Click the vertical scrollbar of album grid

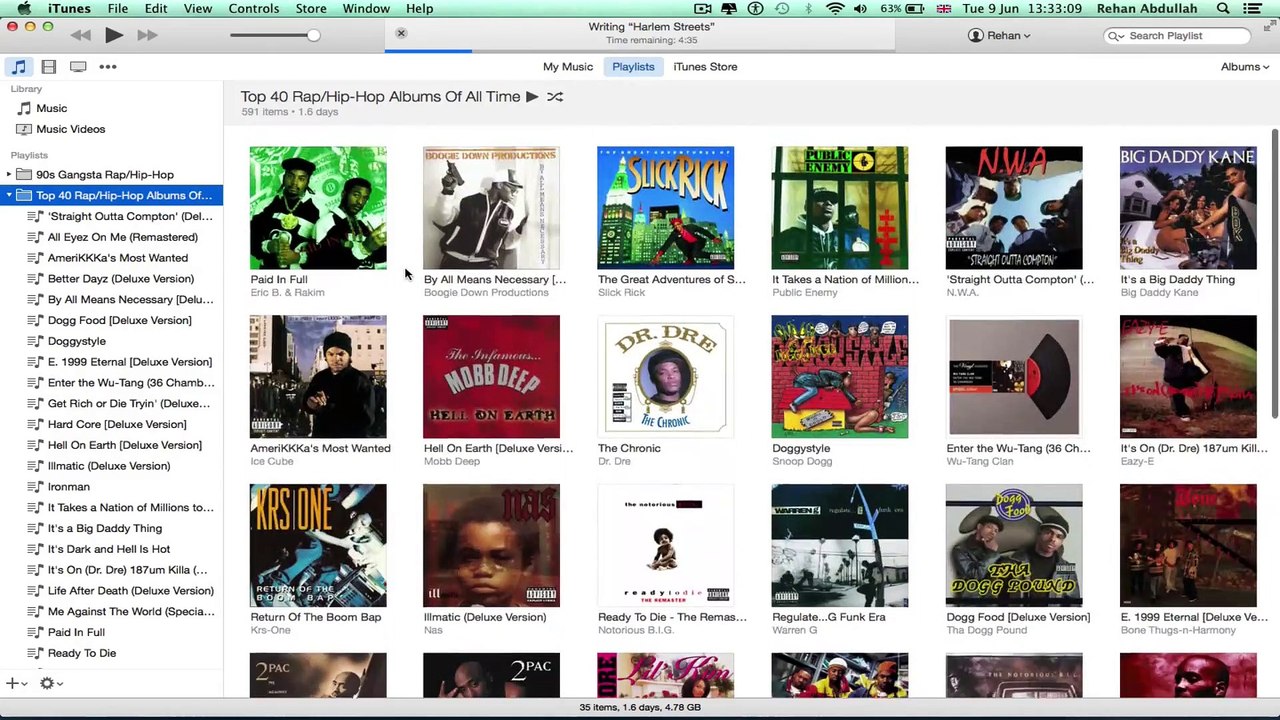point(1275,275)
